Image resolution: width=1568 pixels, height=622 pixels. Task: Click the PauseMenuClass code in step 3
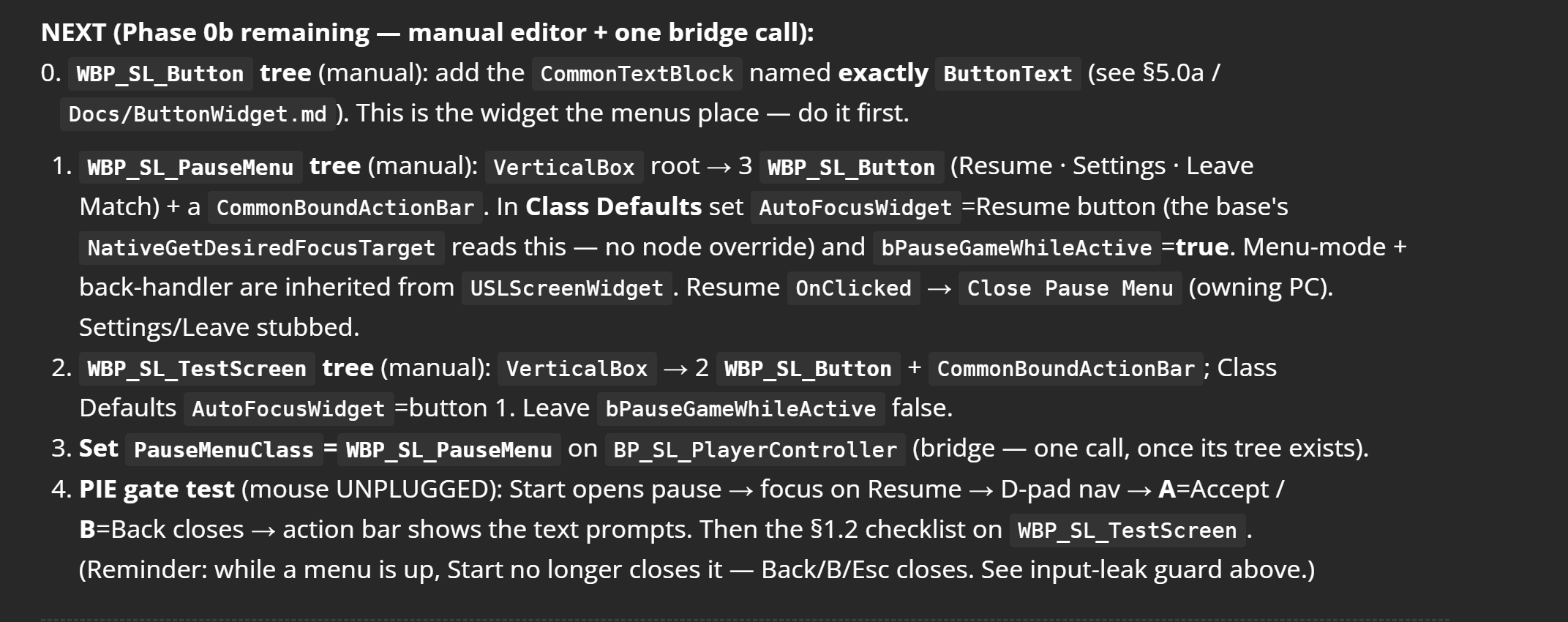[224, 450]
